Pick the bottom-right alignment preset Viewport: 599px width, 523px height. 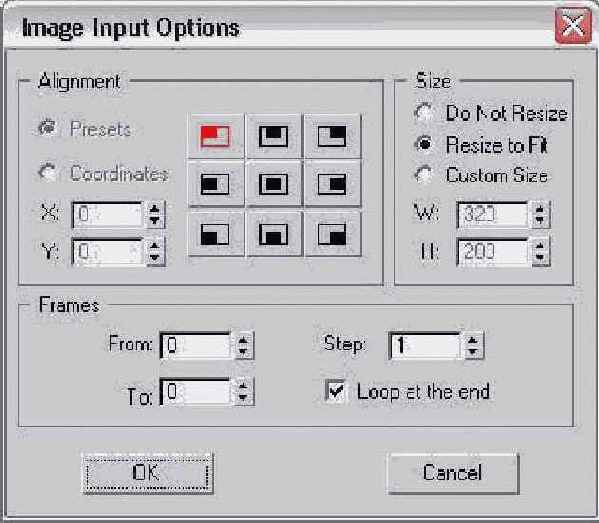point(332,233)
